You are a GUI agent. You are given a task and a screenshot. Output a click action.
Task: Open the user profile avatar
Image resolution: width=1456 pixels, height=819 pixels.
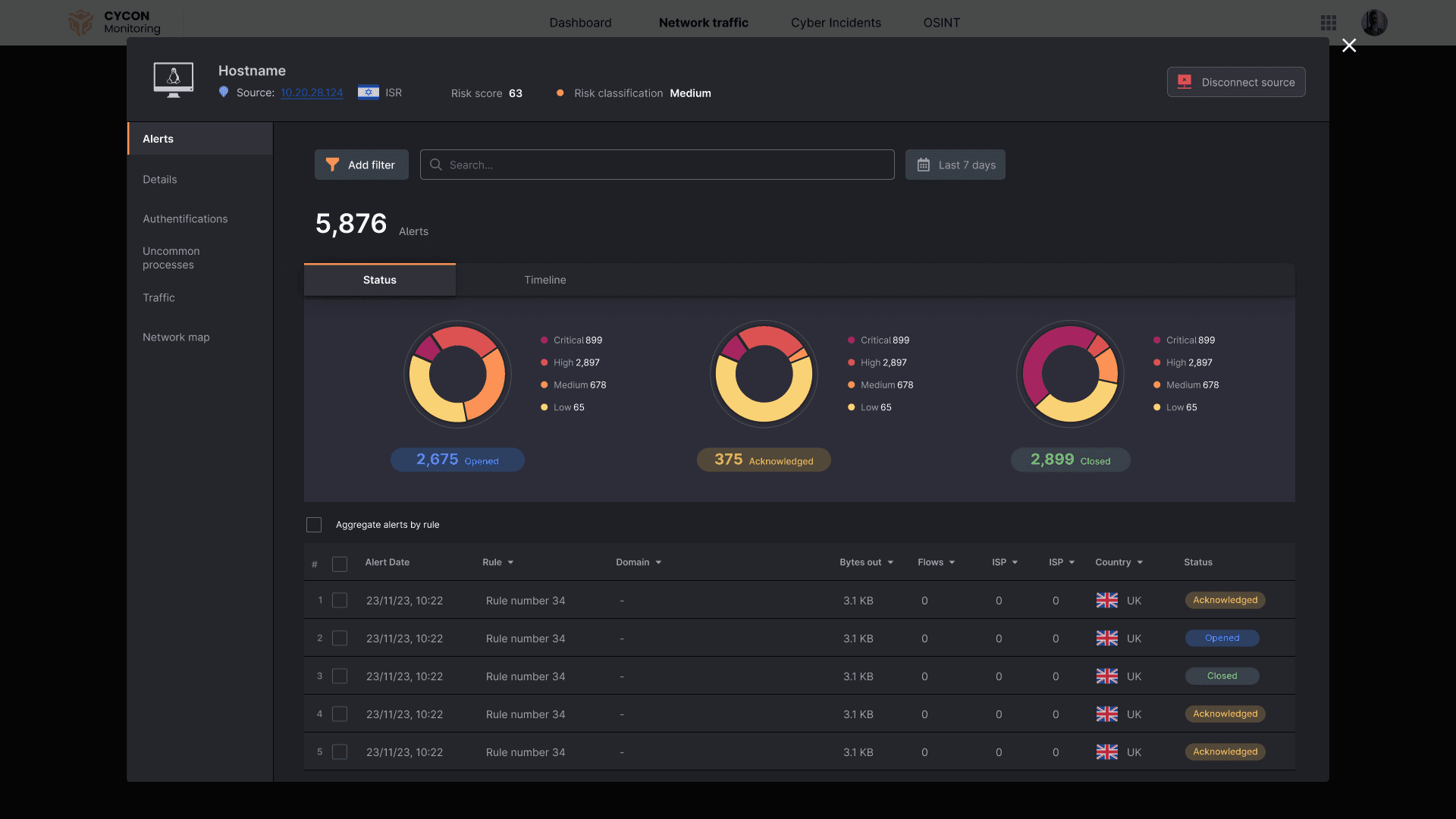1373,23
